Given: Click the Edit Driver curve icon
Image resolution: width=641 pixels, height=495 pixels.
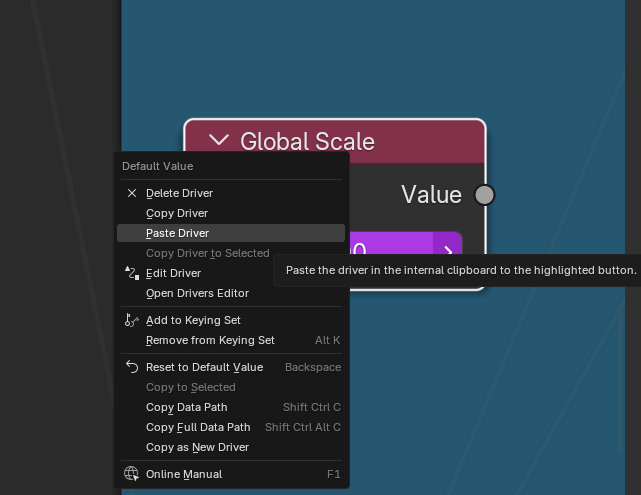Looking at the screenshot, I should (x=132, y=273).
